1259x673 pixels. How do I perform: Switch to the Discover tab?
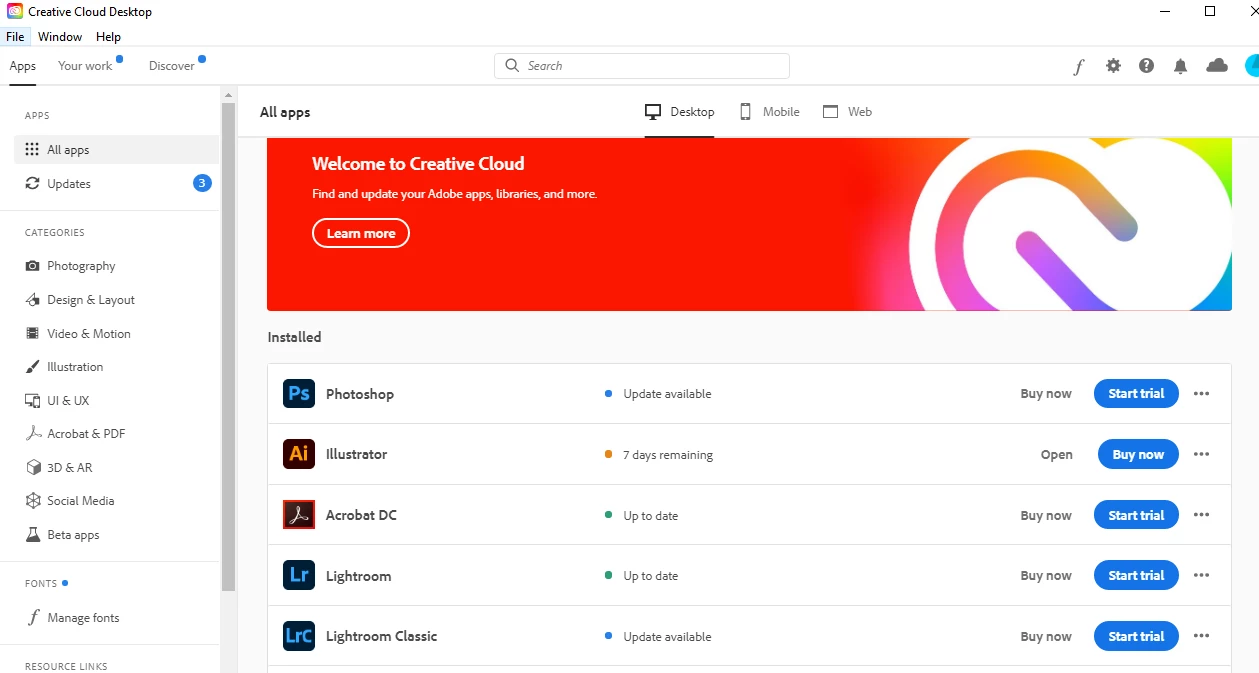172,66
